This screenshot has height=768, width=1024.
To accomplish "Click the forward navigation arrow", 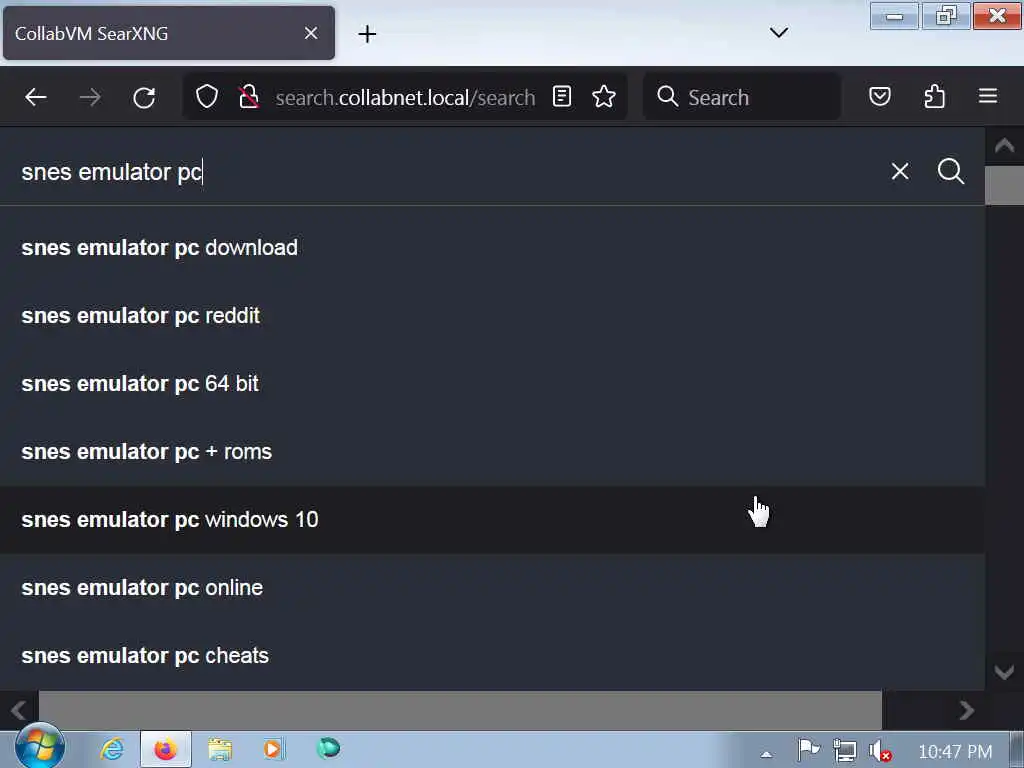I will (90, 98).
